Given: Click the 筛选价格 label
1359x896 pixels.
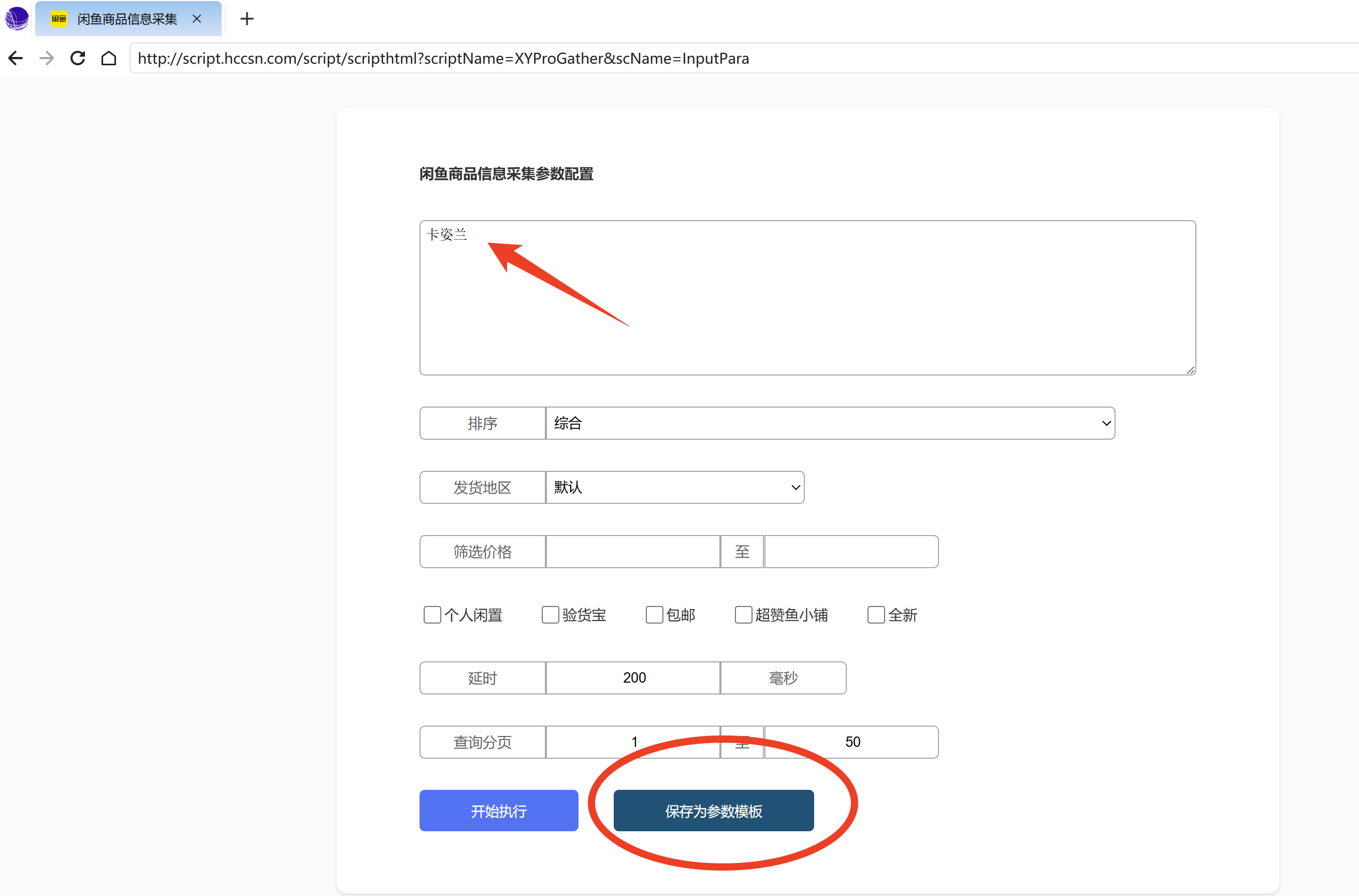Looking at the screenshot, I should [483, 552].
